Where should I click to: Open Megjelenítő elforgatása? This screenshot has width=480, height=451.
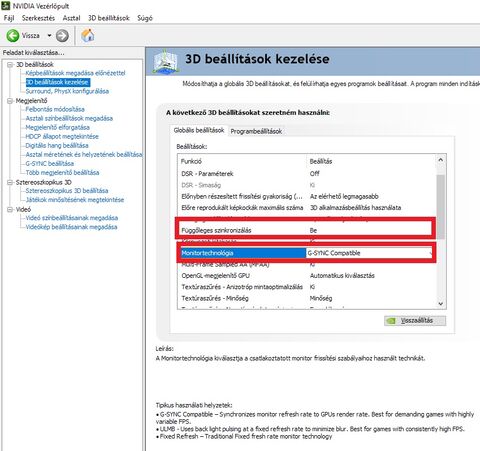58,127
